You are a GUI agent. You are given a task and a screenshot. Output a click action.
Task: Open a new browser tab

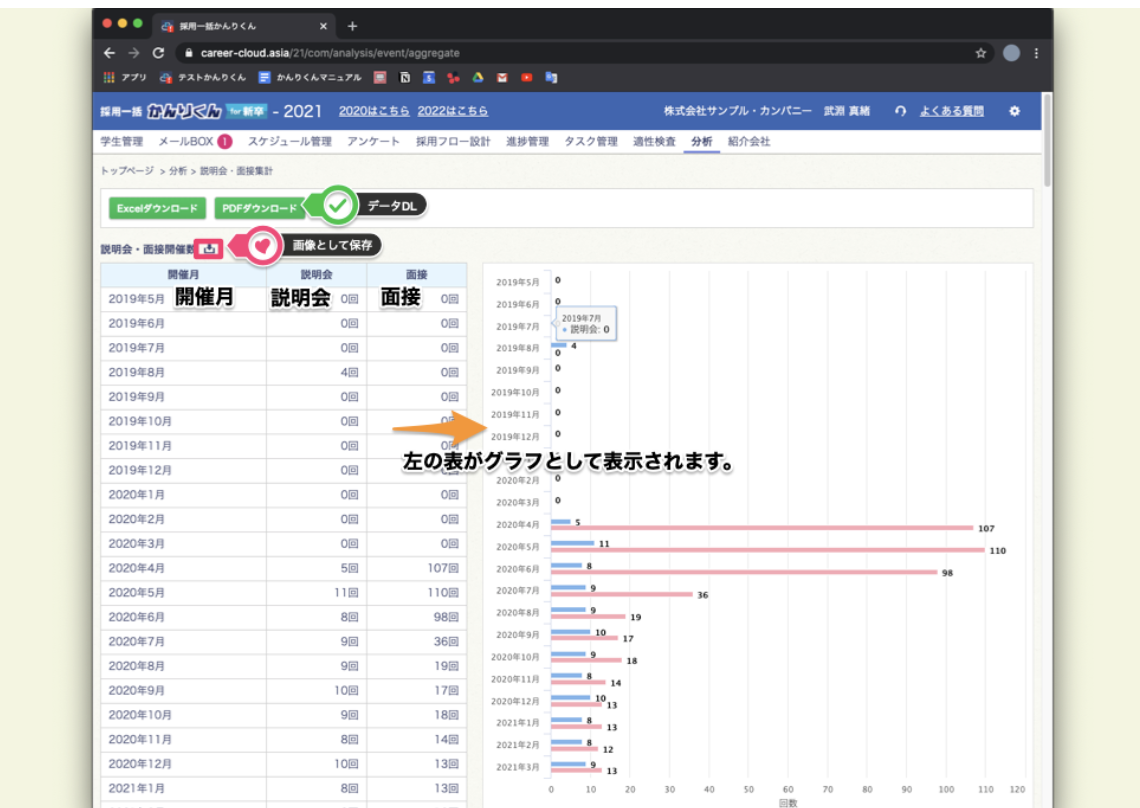(351, 25)
